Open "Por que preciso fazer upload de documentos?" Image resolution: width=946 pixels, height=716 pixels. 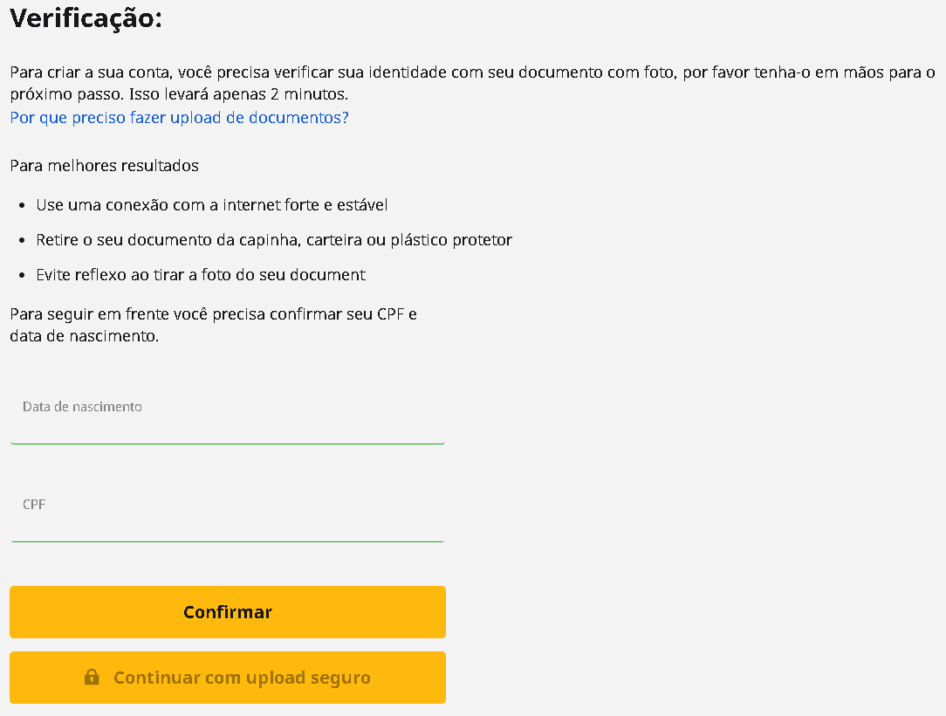click(x=179, y=118)
